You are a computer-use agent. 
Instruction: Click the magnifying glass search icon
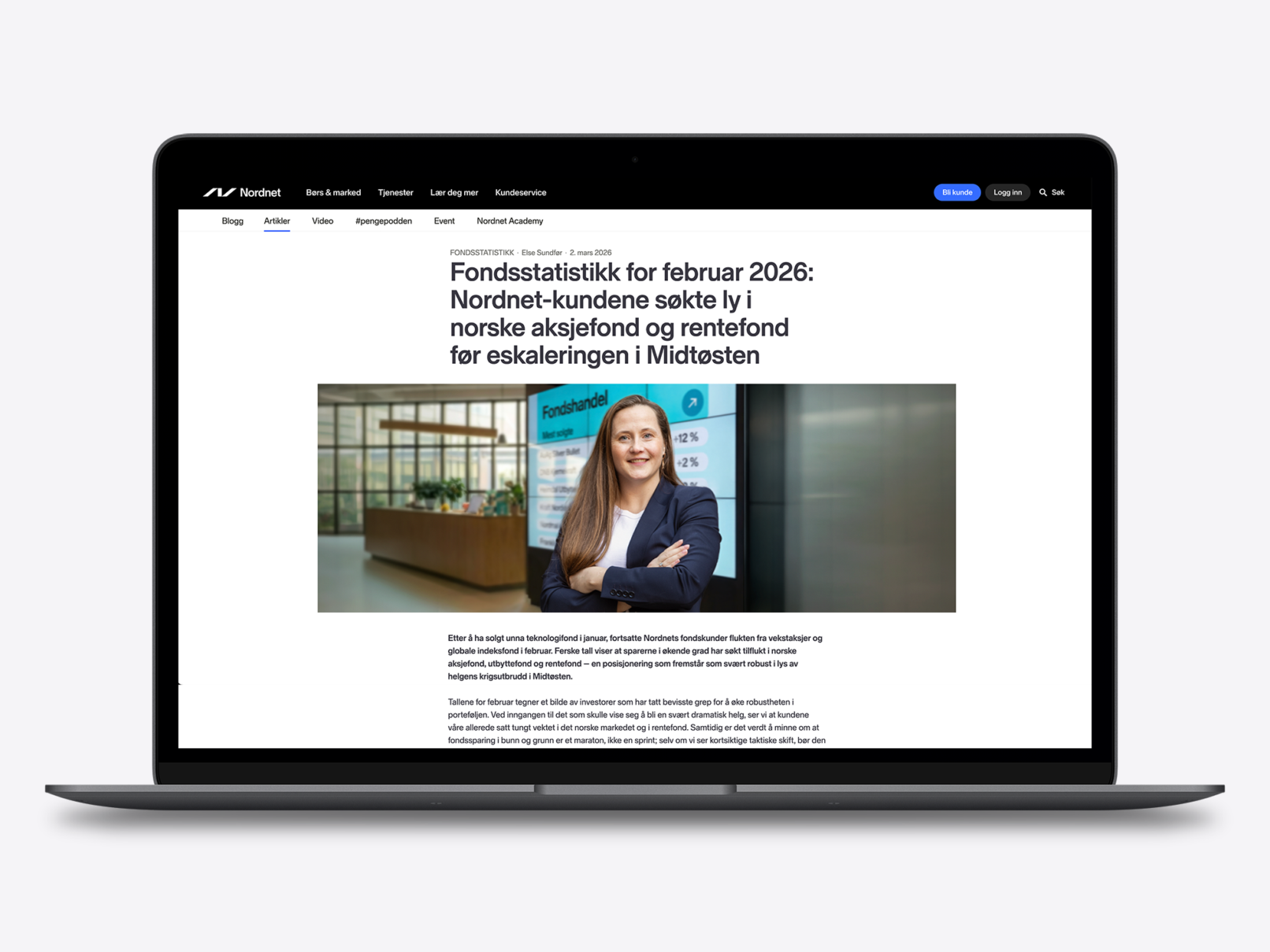click(1043, 193)
